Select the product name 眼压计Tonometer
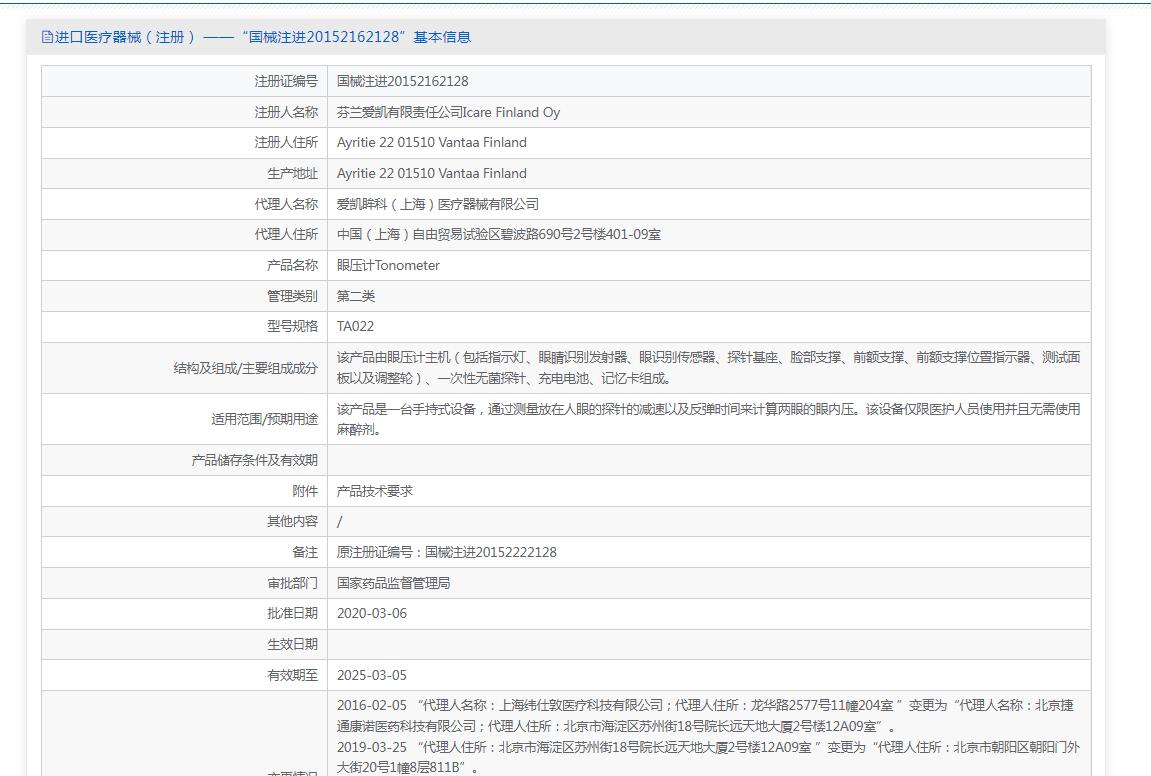 [388, 265]
